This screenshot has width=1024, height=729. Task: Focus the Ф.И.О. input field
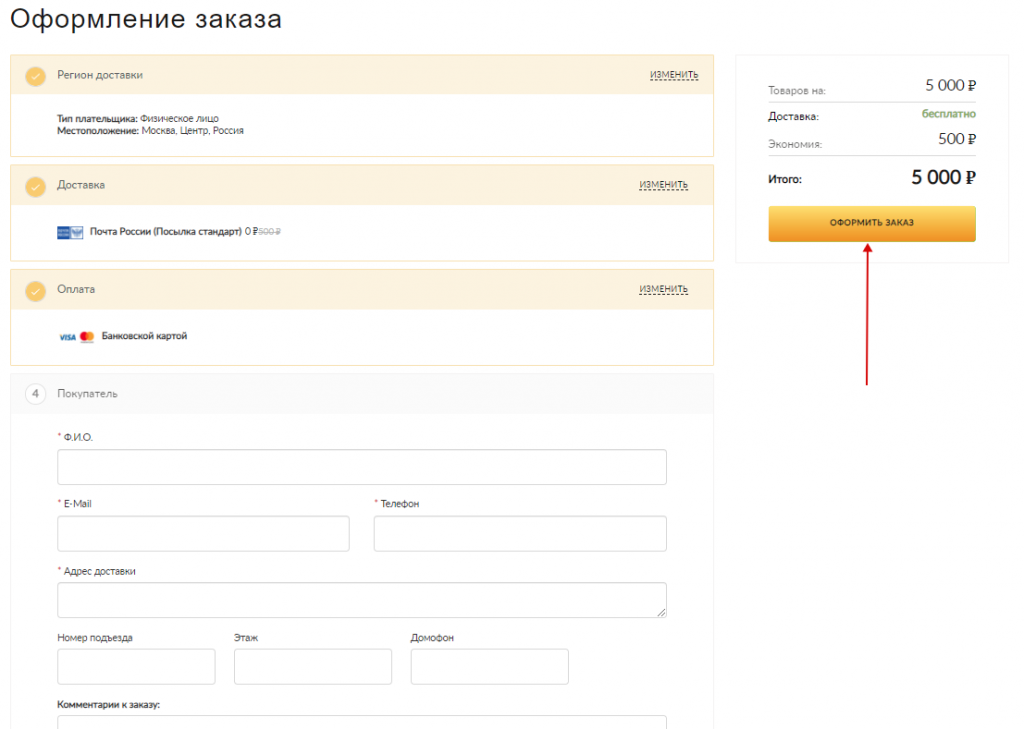click(362, 467)
